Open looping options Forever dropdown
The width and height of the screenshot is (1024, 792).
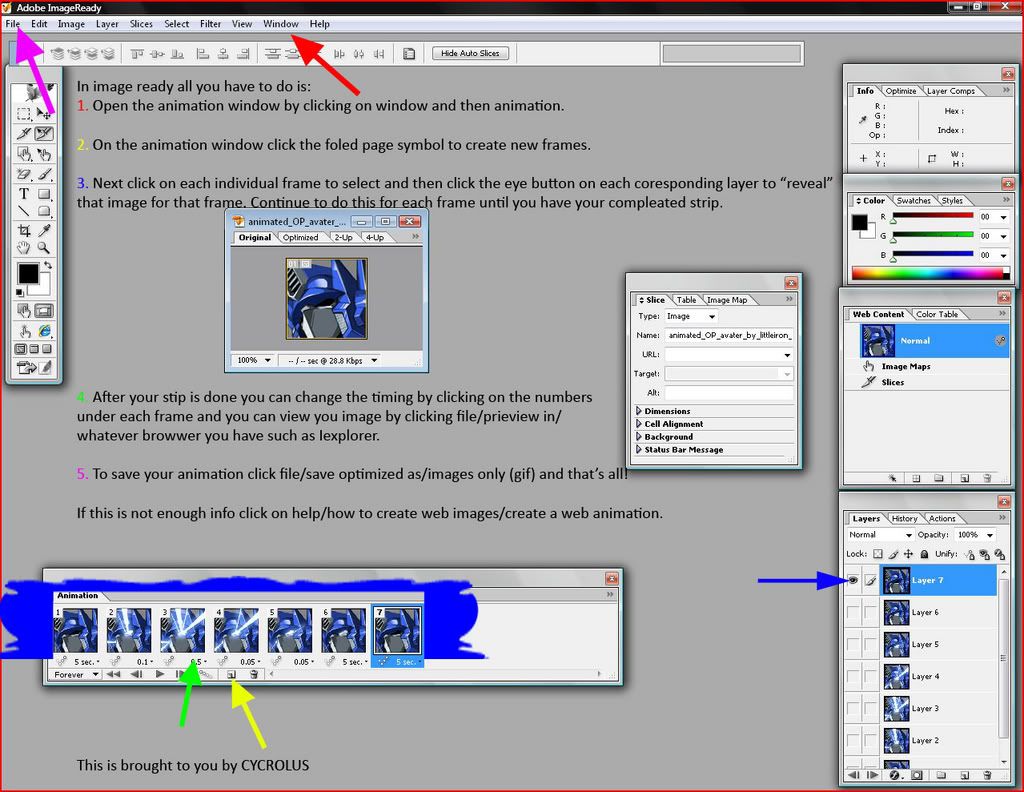point(76,674)
